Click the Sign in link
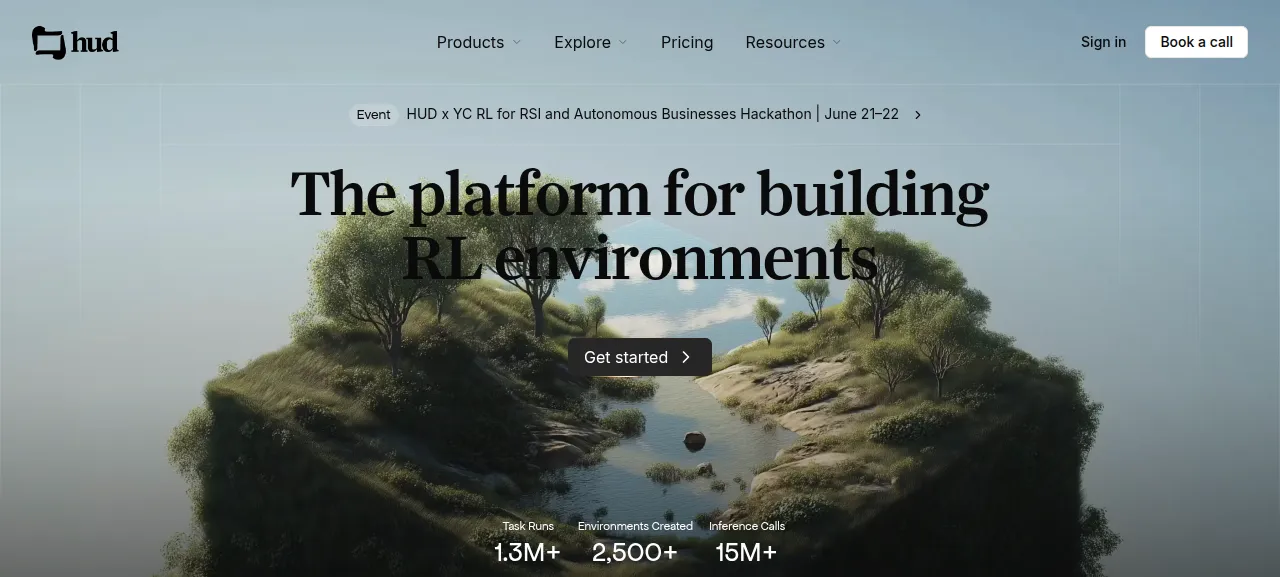 1103,42
